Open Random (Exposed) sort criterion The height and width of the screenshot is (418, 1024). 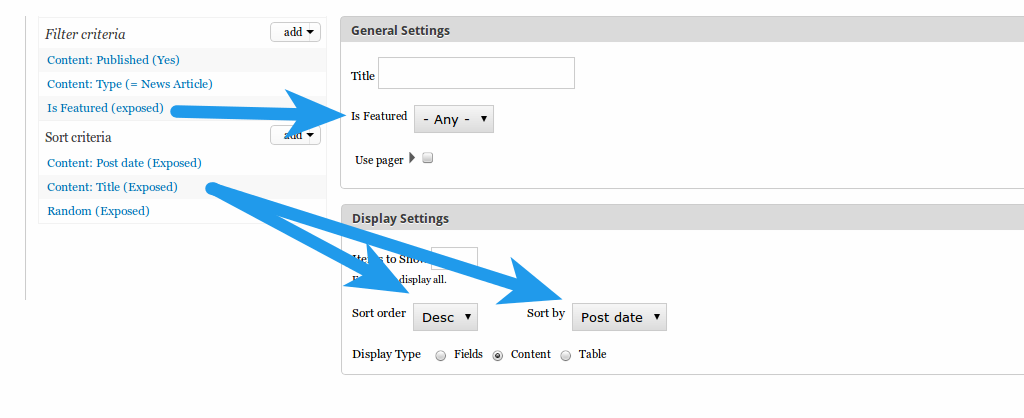tap(98, 211)
